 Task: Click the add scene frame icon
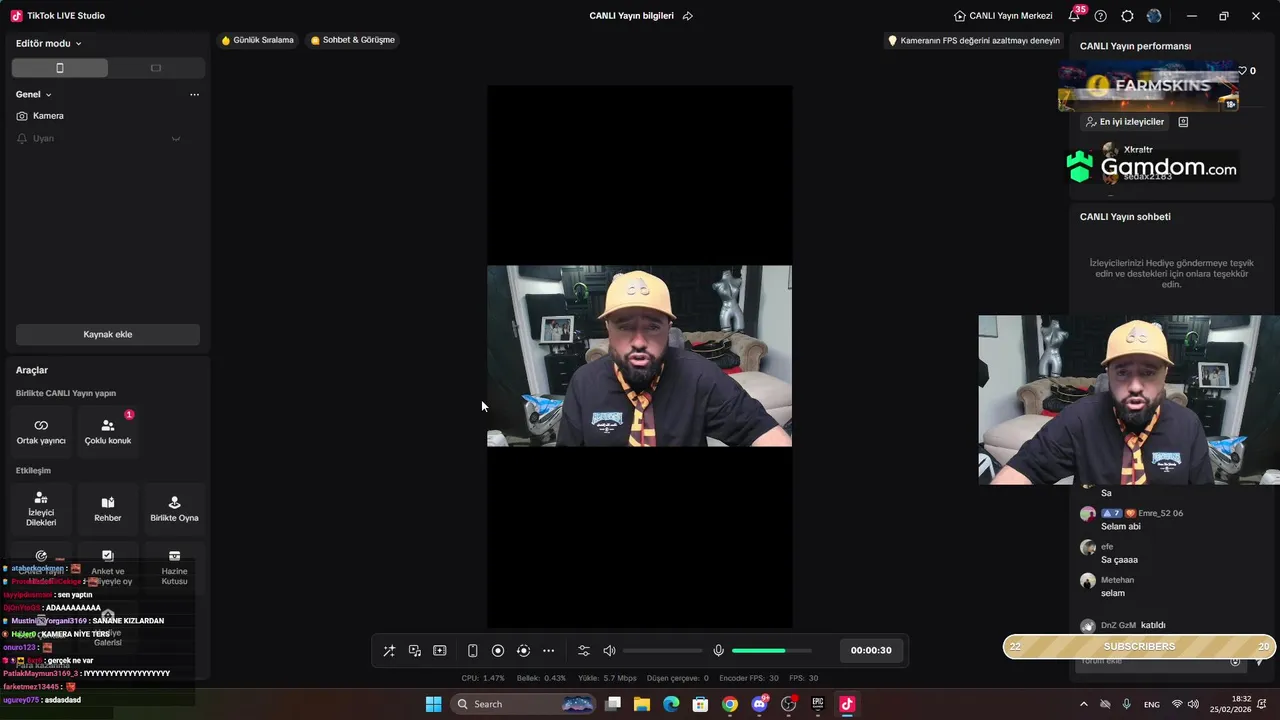(x=440, y=651)
